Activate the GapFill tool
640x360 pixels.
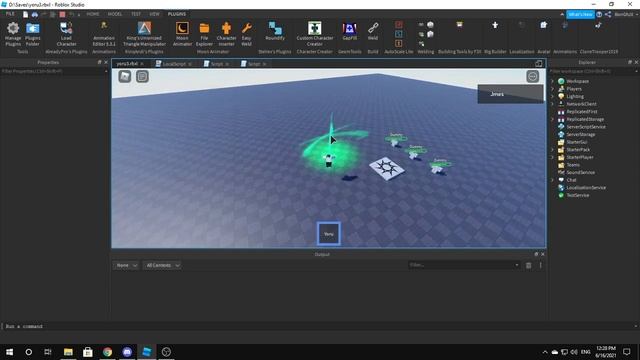coord(349,31)
